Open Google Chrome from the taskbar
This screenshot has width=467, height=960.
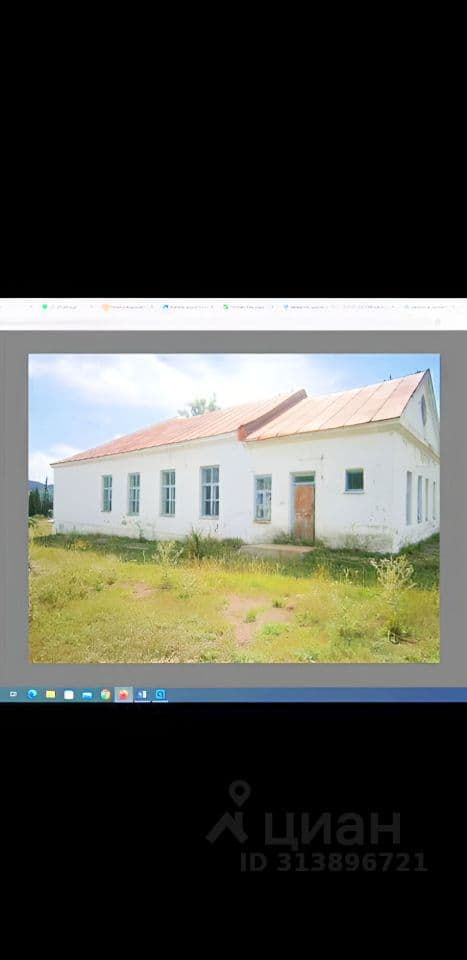(x=105, y=694)
